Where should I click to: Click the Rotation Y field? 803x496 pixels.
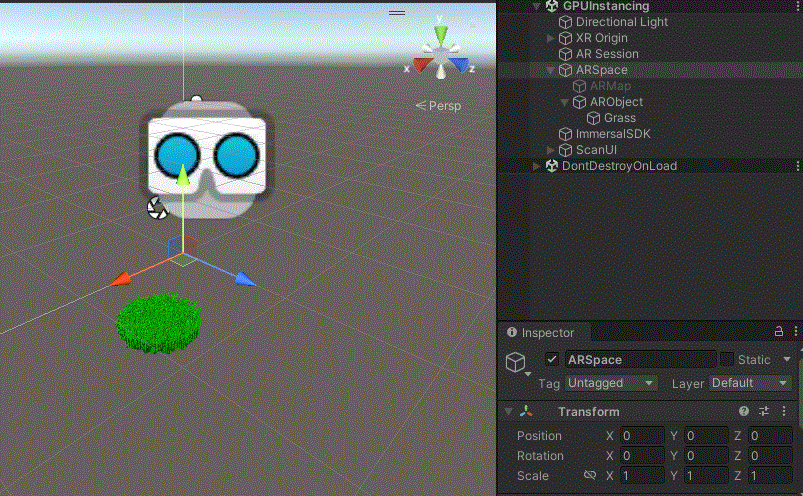(706, 456)
